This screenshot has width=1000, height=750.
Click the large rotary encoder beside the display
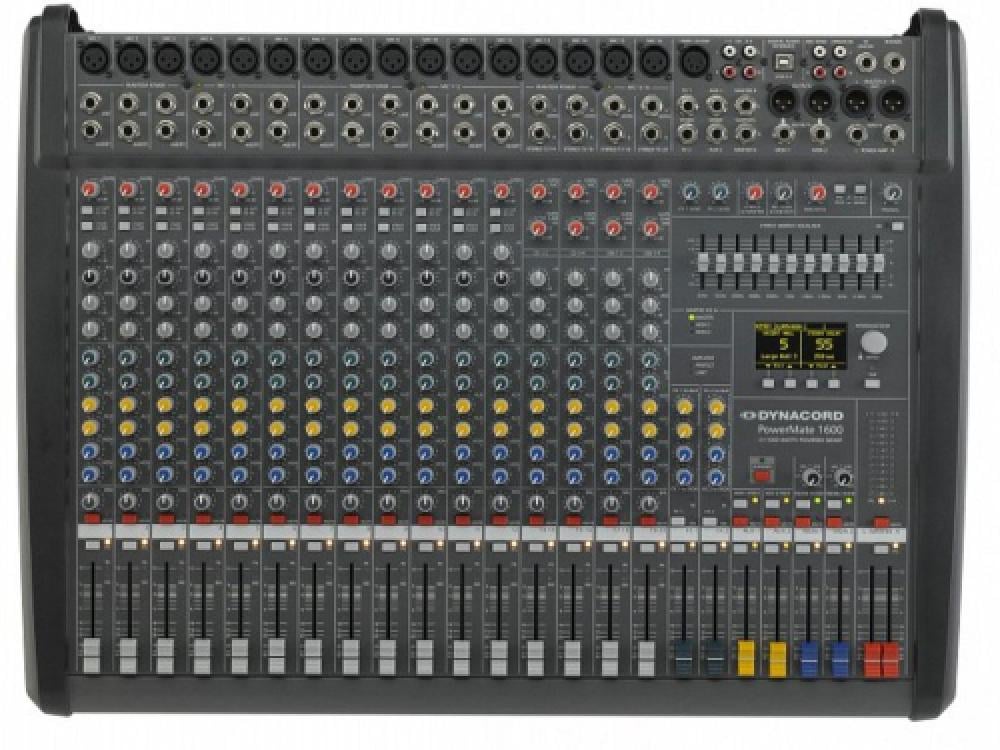coord(873,343)
